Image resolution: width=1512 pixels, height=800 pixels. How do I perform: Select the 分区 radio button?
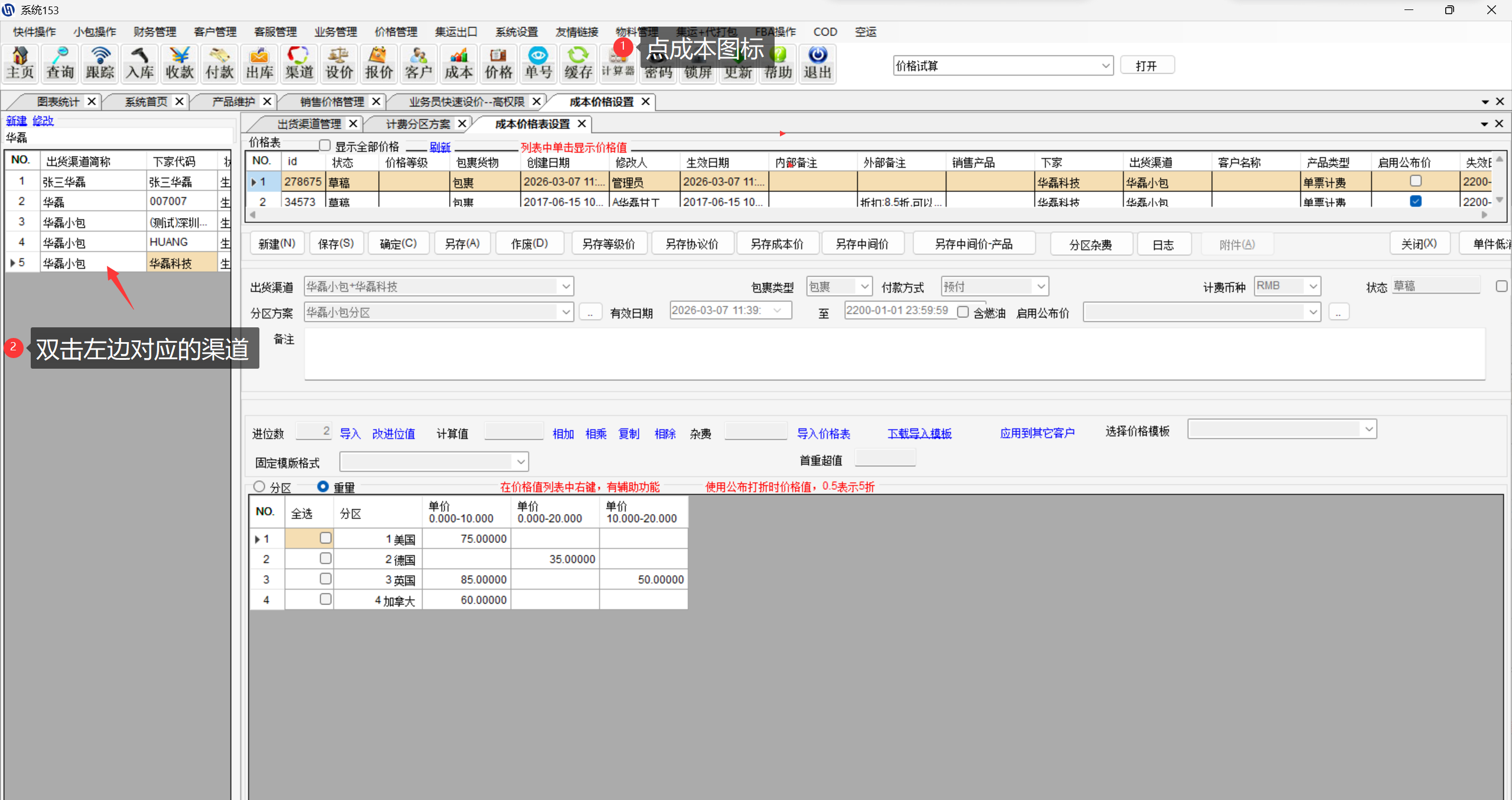coord(259,487)
